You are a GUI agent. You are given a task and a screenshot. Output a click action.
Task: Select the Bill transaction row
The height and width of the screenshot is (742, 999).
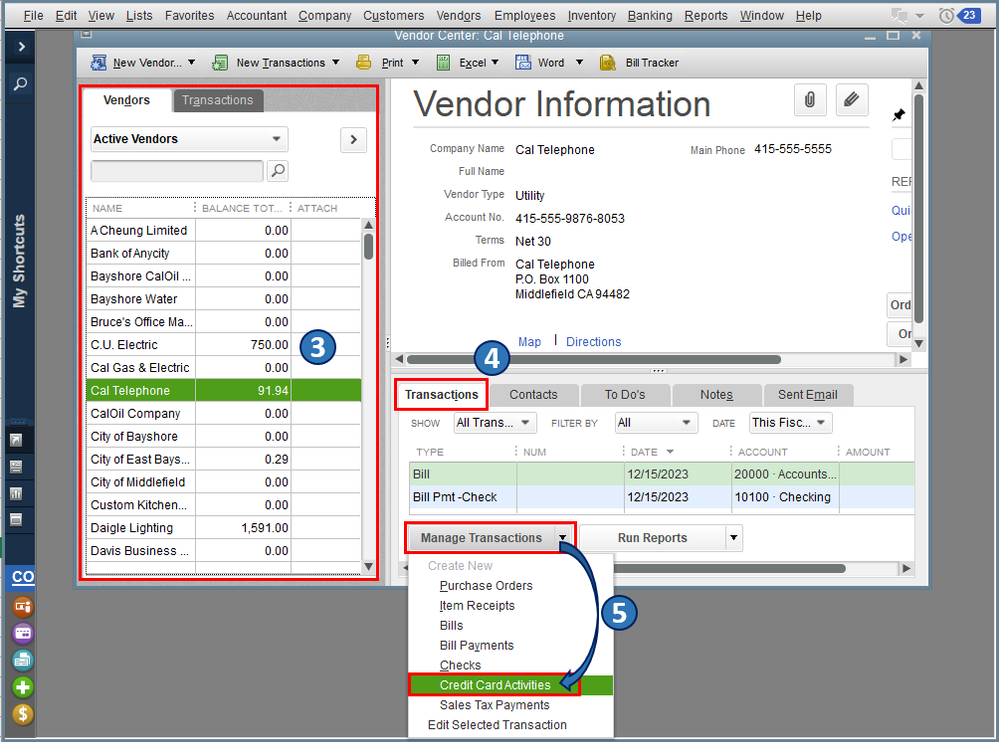point(661,474)
